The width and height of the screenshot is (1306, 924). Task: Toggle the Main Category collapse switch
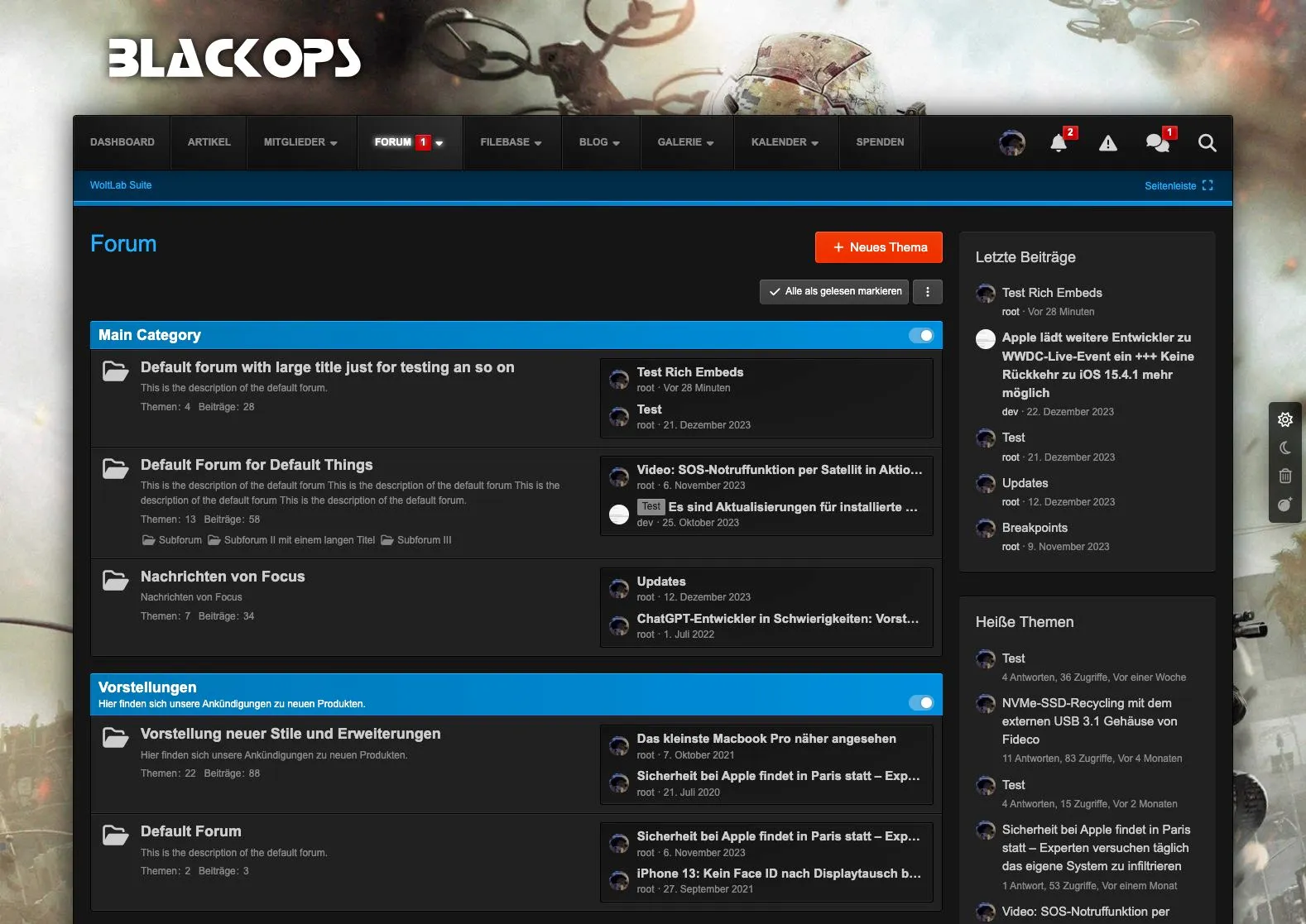(x=920, y=335)
